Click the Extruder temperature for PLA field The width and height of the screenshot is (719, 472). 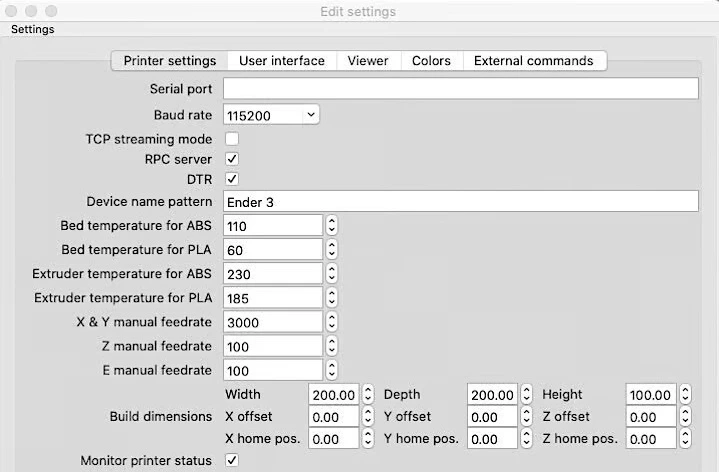[272, 298]
